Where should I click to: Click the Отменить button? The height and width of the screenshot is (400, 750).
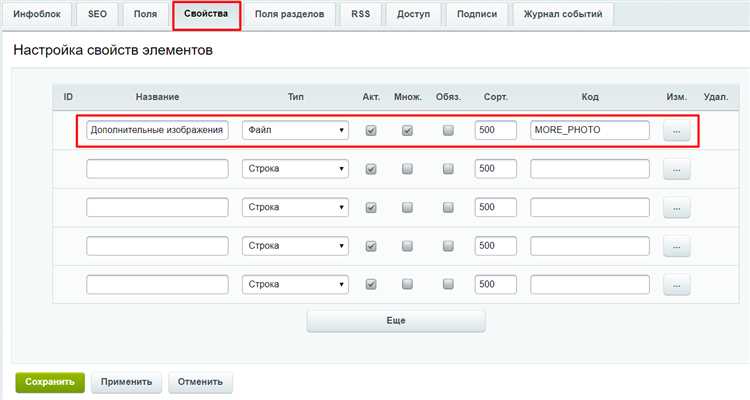coord(200,382)
